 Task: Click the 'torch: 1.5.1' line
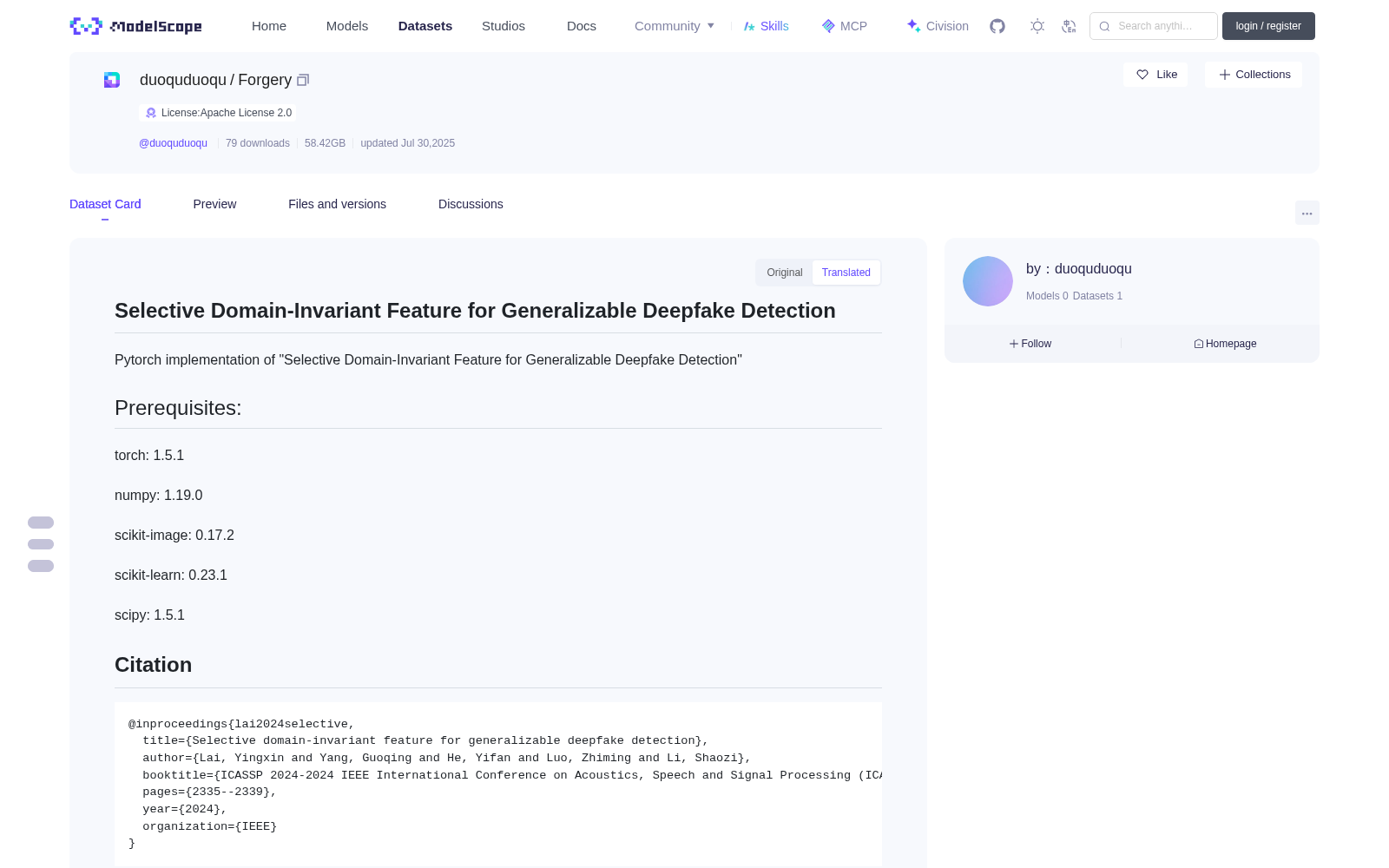[x=149, y=456]
